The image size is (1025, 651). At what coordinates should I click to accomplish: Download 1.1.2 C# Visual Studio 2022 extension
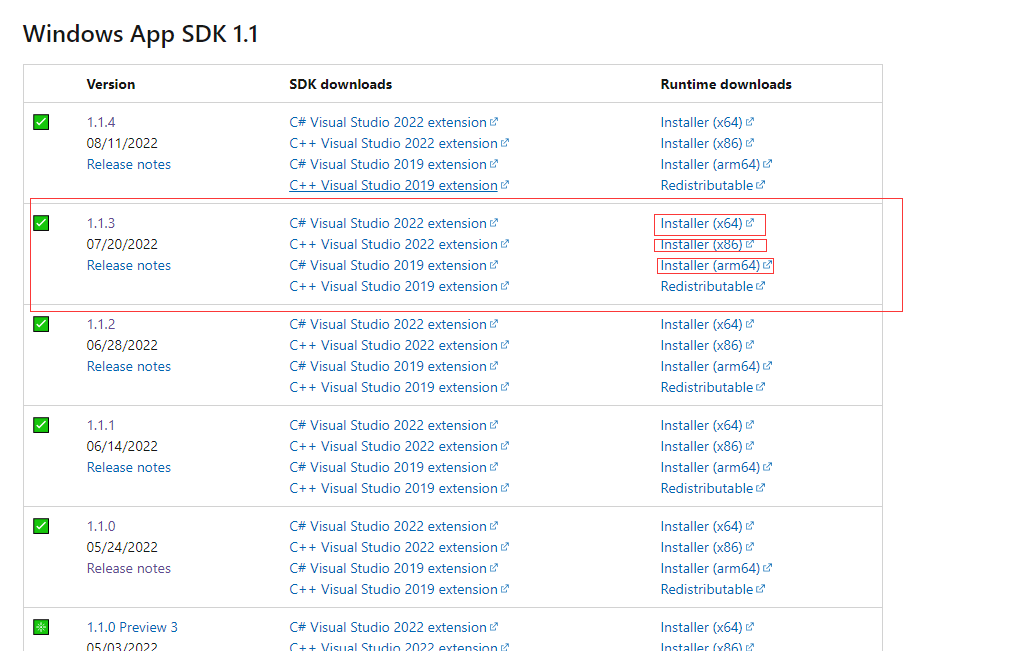tap(394, 324)
